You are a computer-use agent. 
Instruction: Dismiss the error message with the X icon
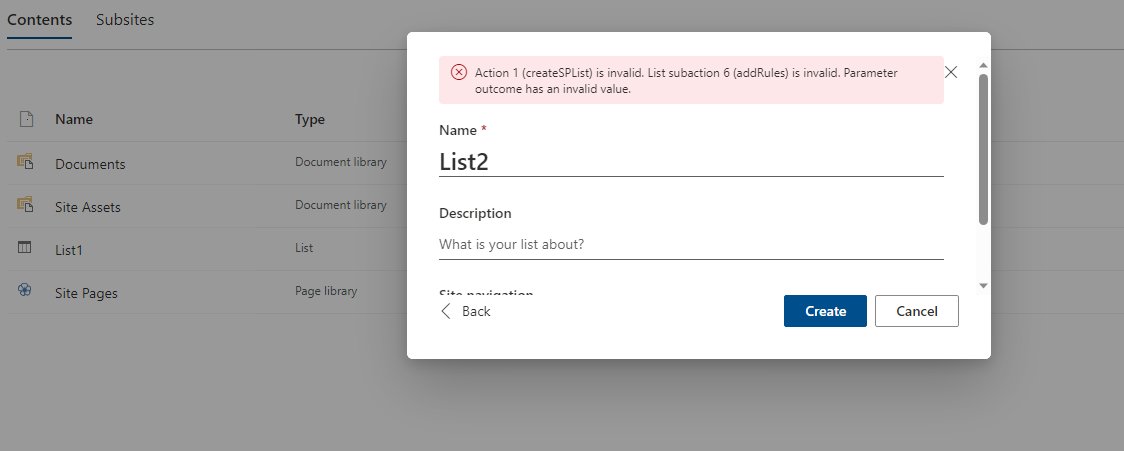951,72
